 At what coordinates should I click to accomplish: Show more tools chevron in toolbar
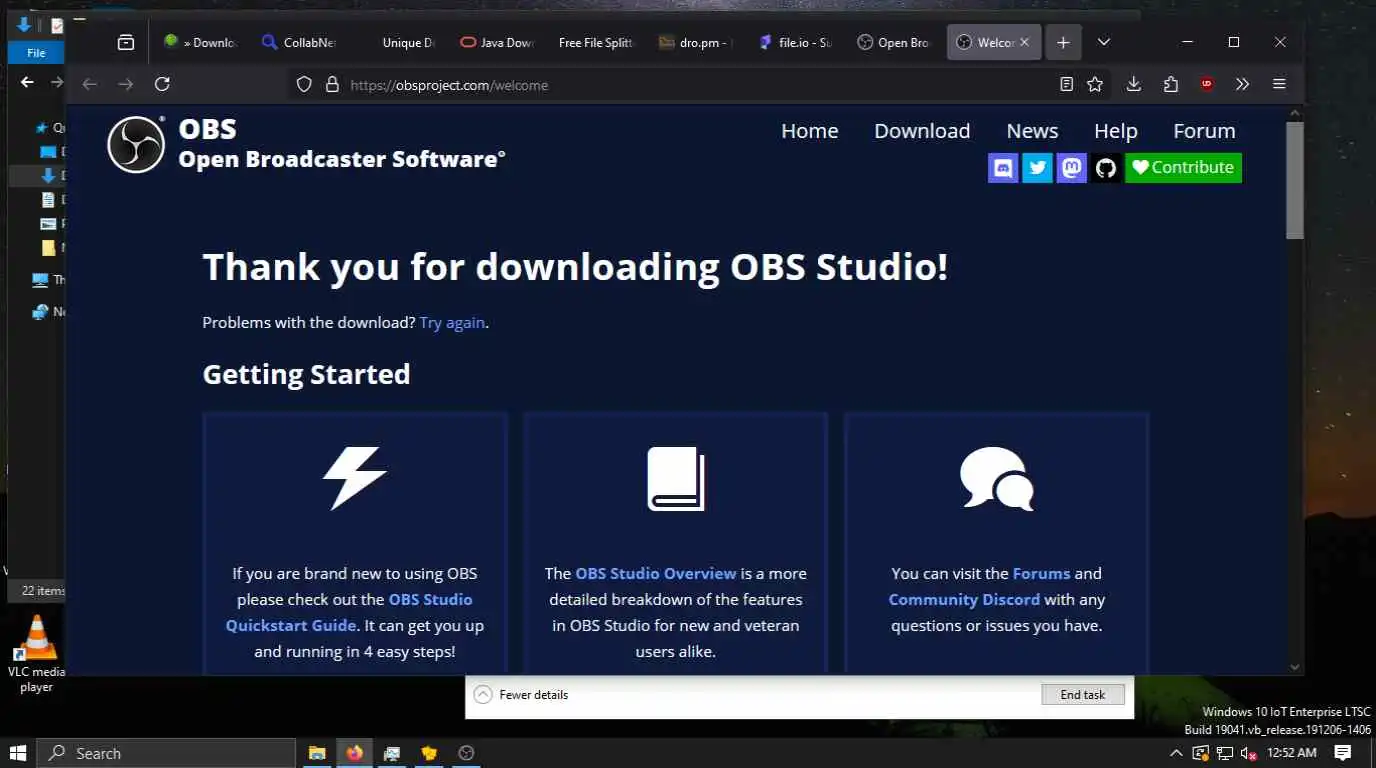(1242, 85)
